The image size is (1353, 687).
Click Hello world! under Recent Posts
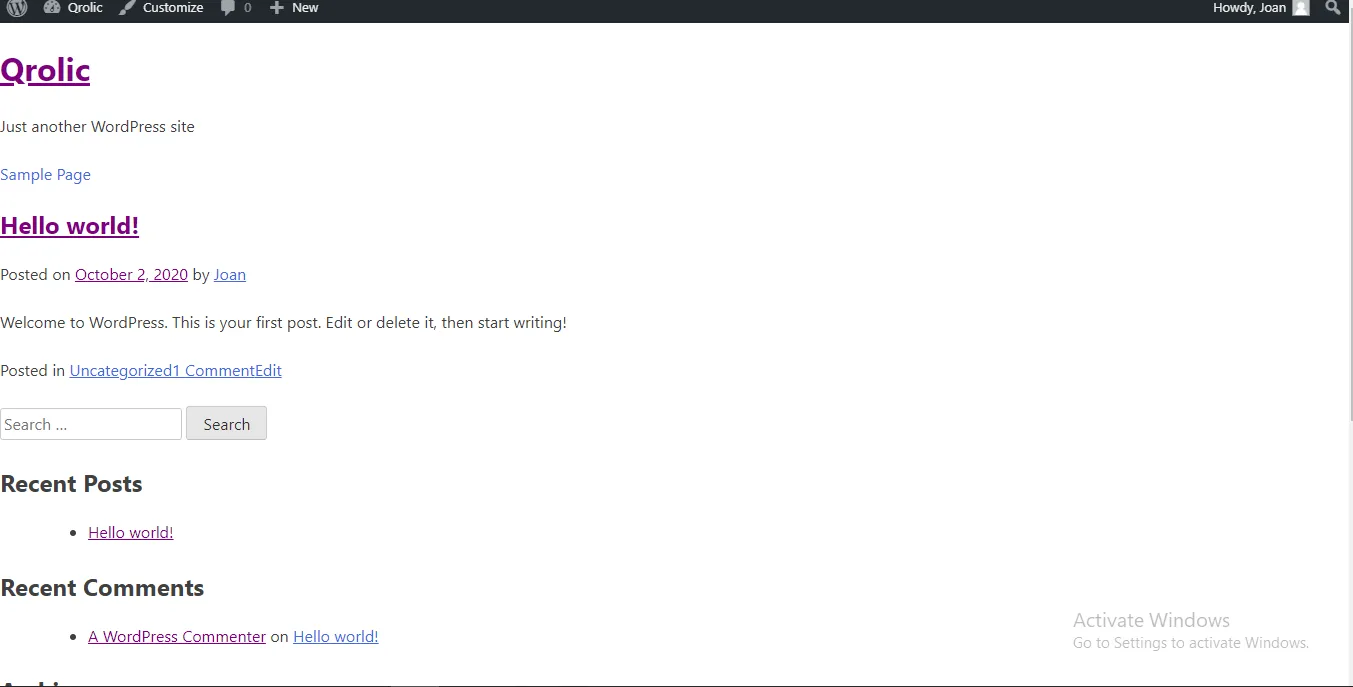(x=130, y=532)
